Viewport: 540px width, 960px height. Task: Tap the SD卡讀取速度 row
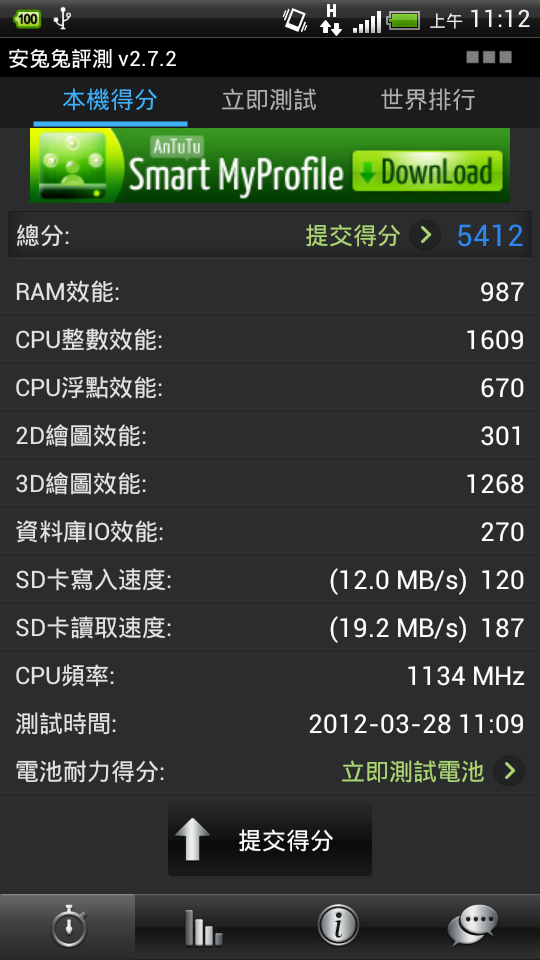(270, 628)
